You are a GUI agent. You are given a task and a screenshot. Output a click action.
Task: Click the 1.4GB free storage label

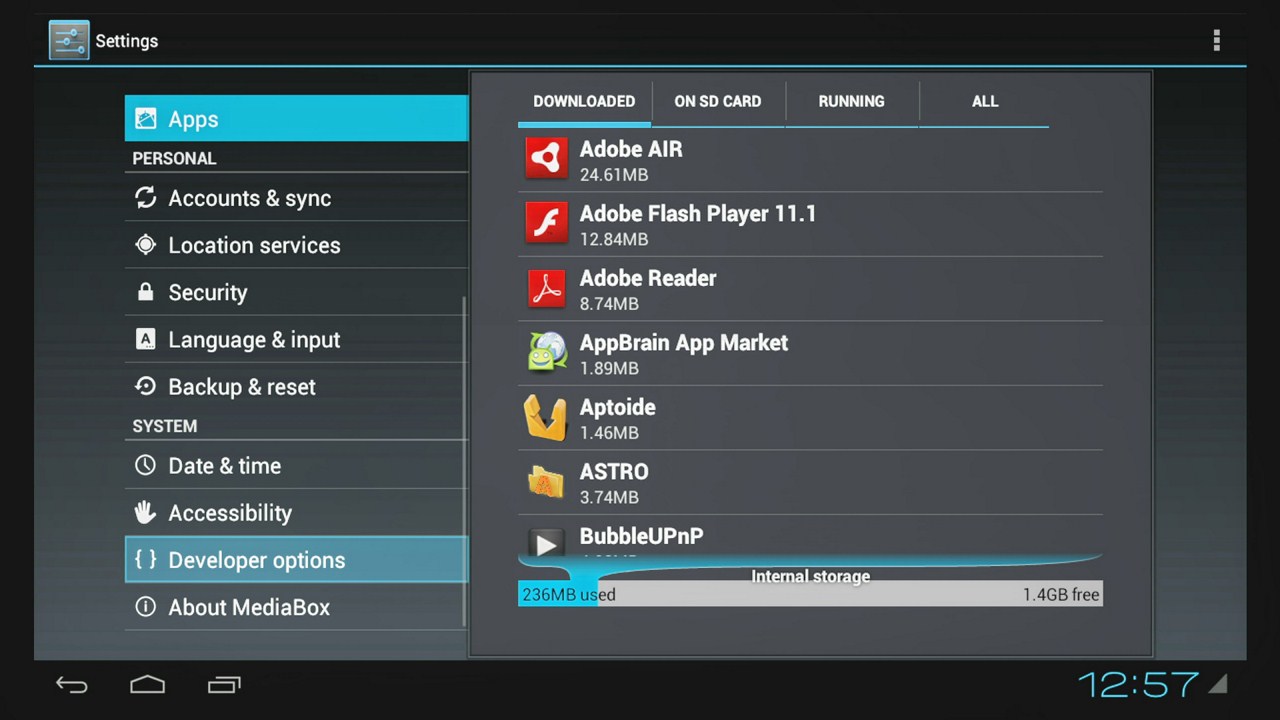(1061, 594)
